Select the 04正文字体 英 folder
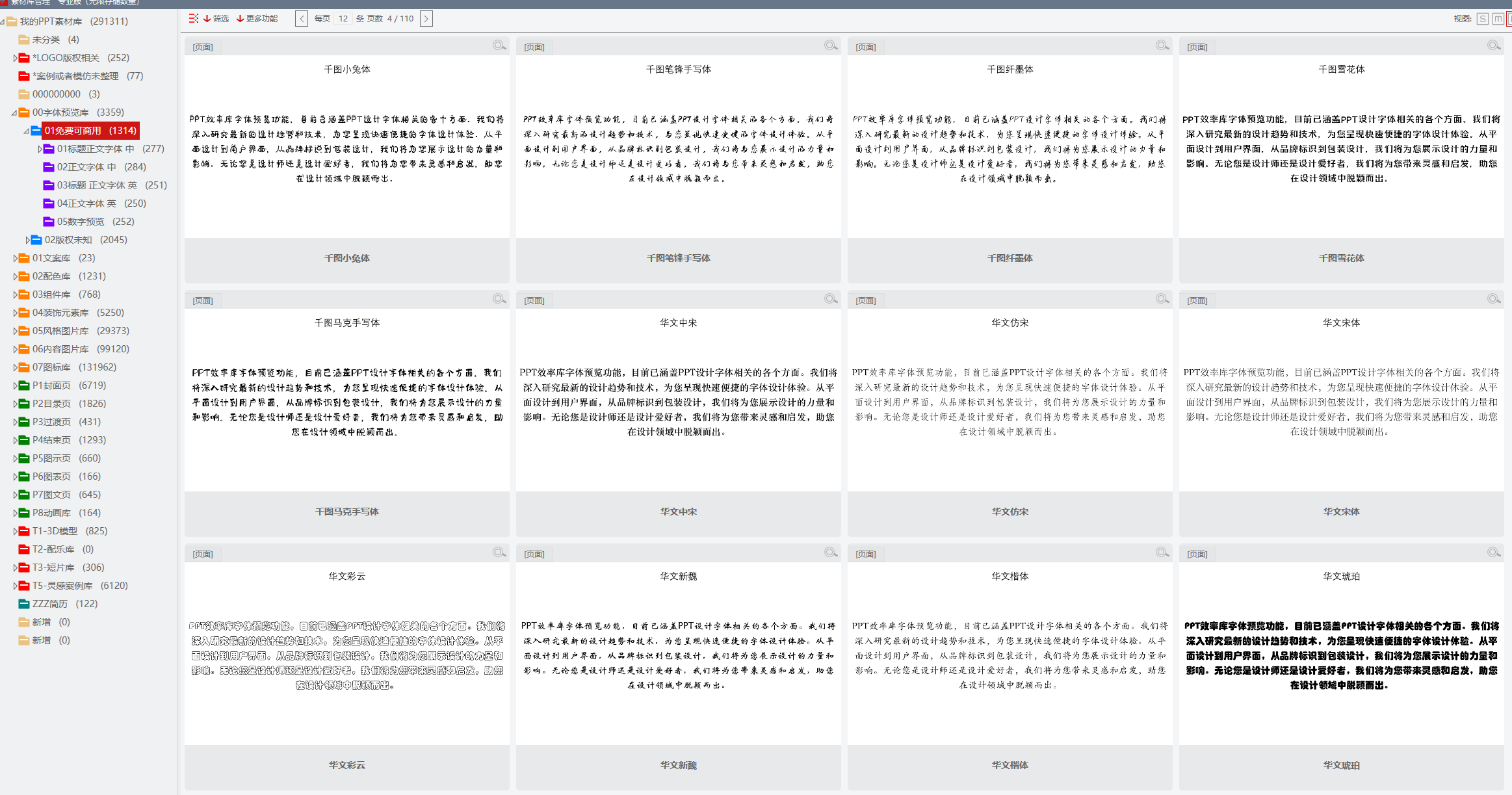 tap(101, 203)
